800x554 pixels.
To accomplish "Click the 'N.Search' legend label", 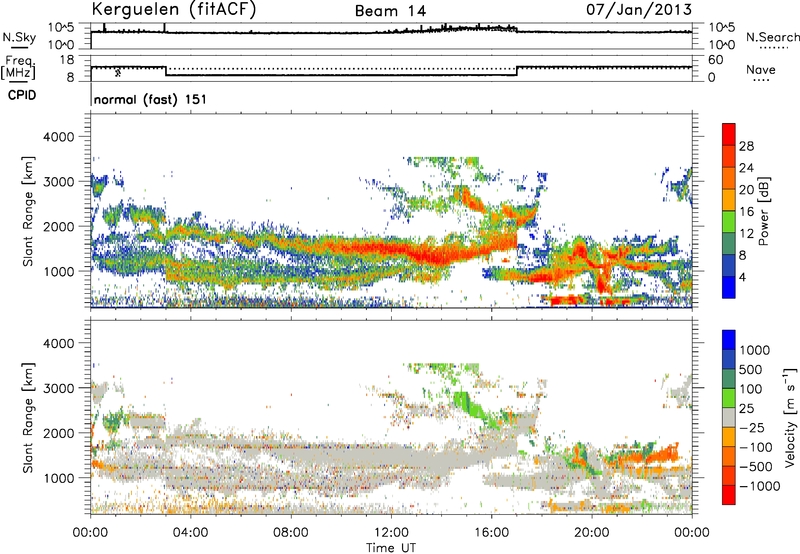I will pos(772,37).
